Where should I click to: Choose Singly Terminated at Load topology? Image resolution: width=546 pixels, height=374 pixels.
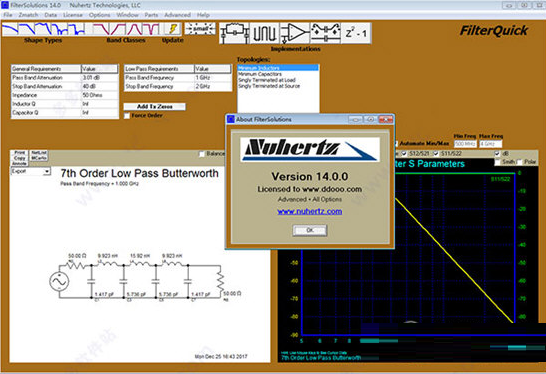267,80
